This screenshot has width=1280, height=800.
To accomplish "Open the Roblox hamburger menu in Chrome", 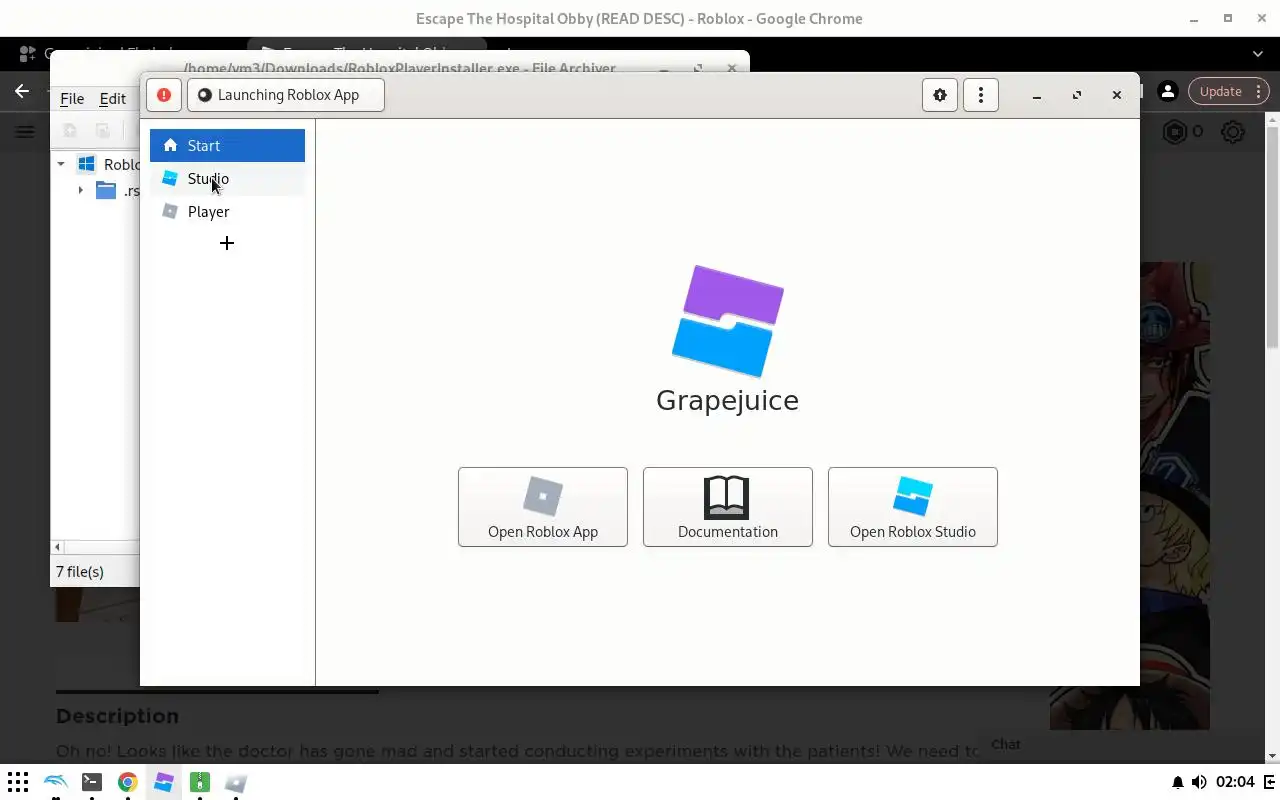I will click(x=25, y=132).
